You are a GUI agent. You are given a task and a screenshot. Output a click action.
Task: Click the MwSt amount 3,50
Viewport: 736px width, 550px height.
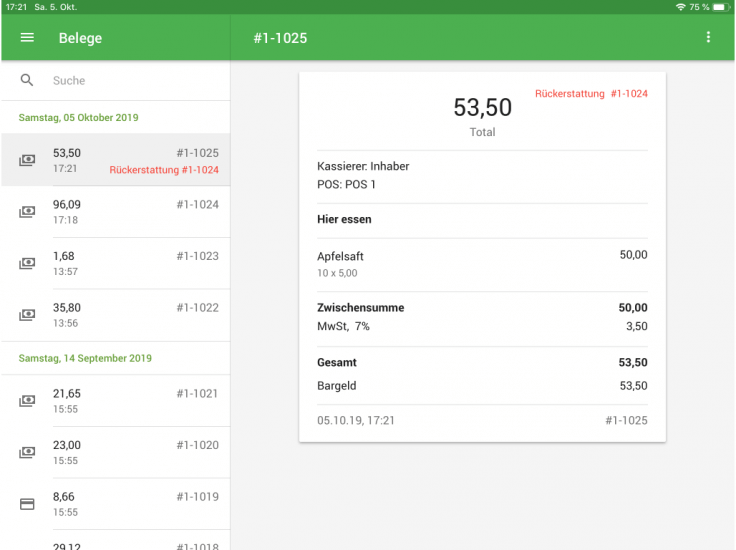[x=636, y=326]
